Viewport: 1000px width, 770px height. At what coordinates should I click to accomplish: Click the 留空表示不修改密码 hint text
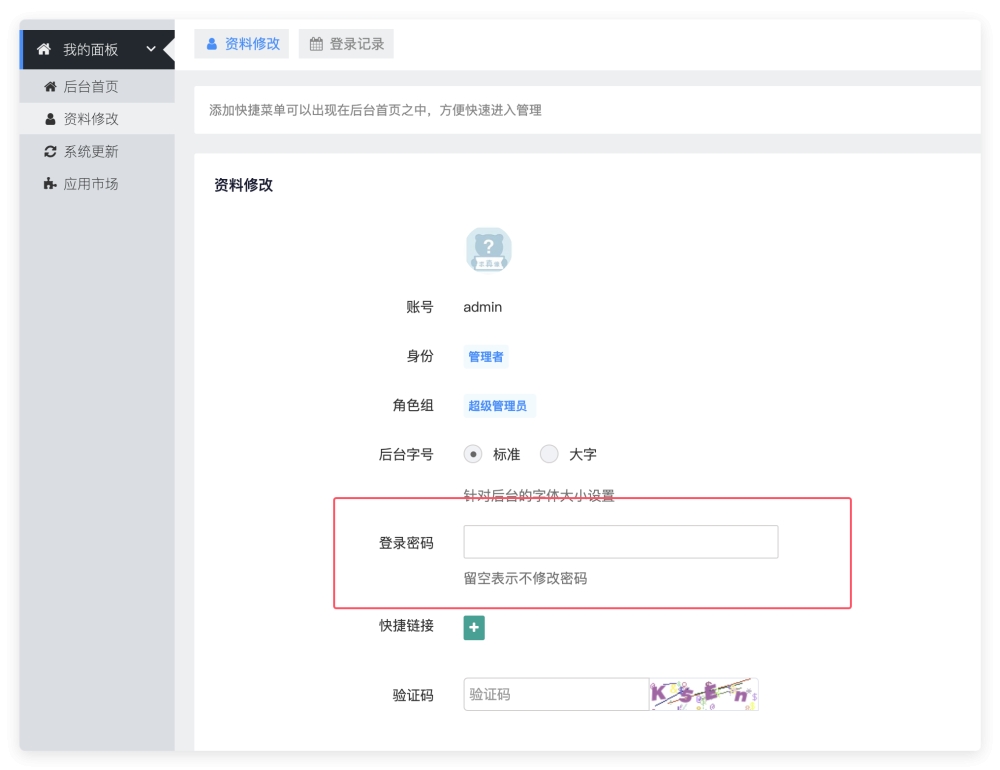coord(526,578)
